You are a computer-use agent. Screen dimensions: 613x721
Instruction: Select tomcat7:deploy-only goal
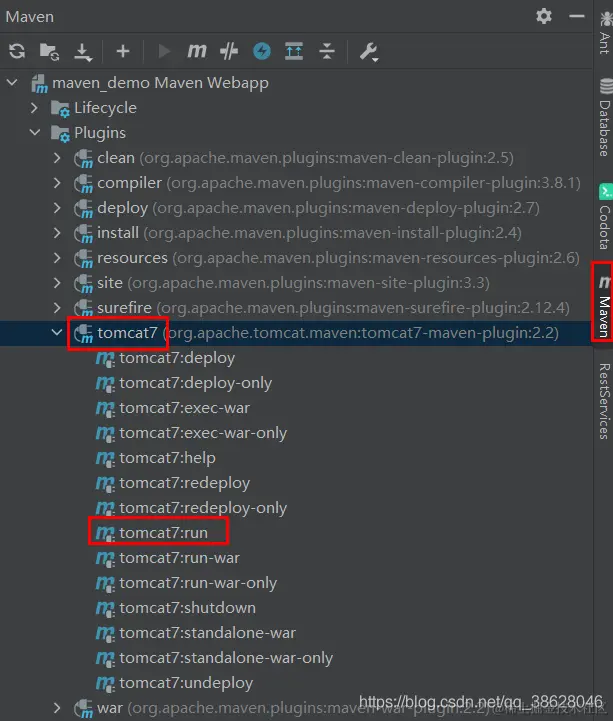tap(195, 383)
